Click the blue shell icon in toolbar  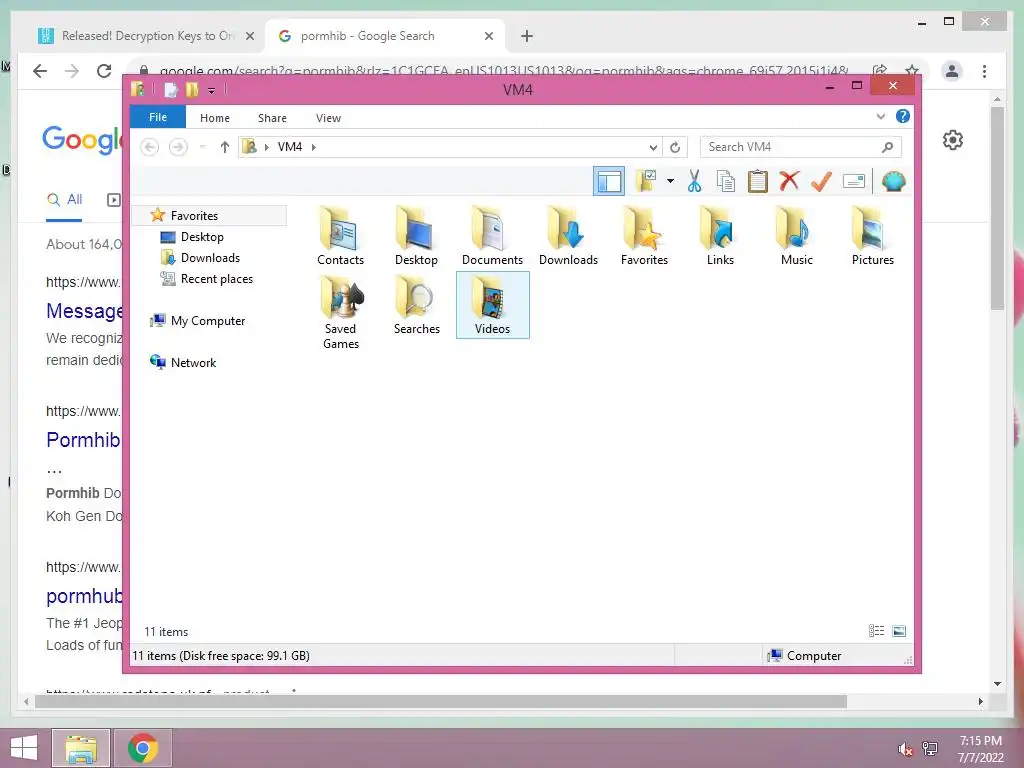click(893, 181)
